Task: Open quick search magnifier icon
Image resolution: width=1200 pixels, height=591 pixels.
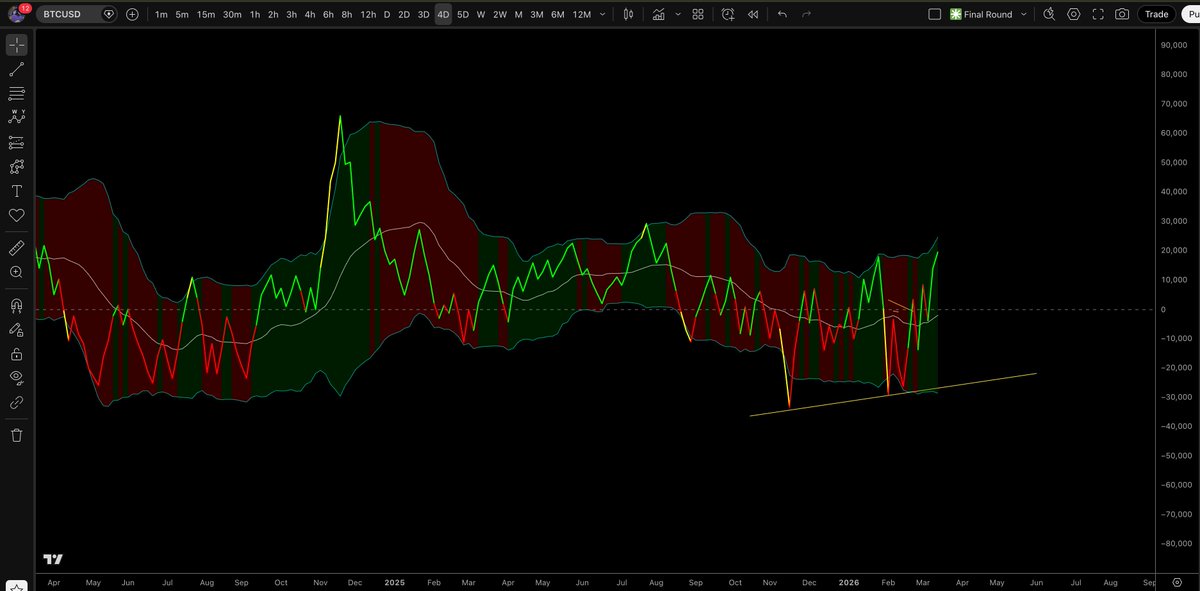Action: [1049, 14]
